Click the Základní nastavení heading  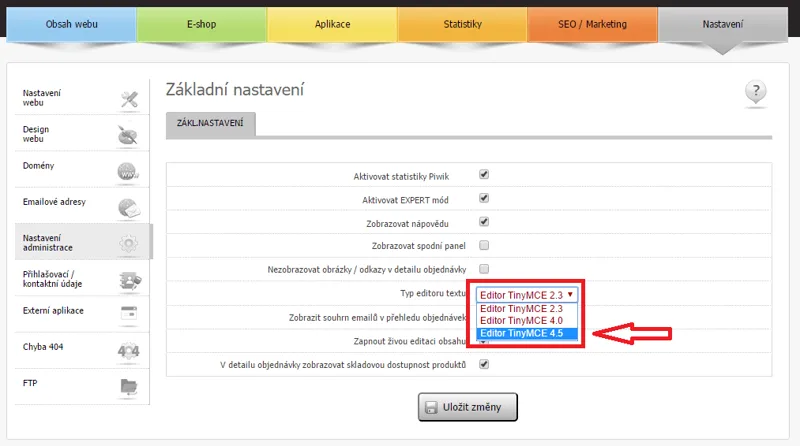(235, 90)
